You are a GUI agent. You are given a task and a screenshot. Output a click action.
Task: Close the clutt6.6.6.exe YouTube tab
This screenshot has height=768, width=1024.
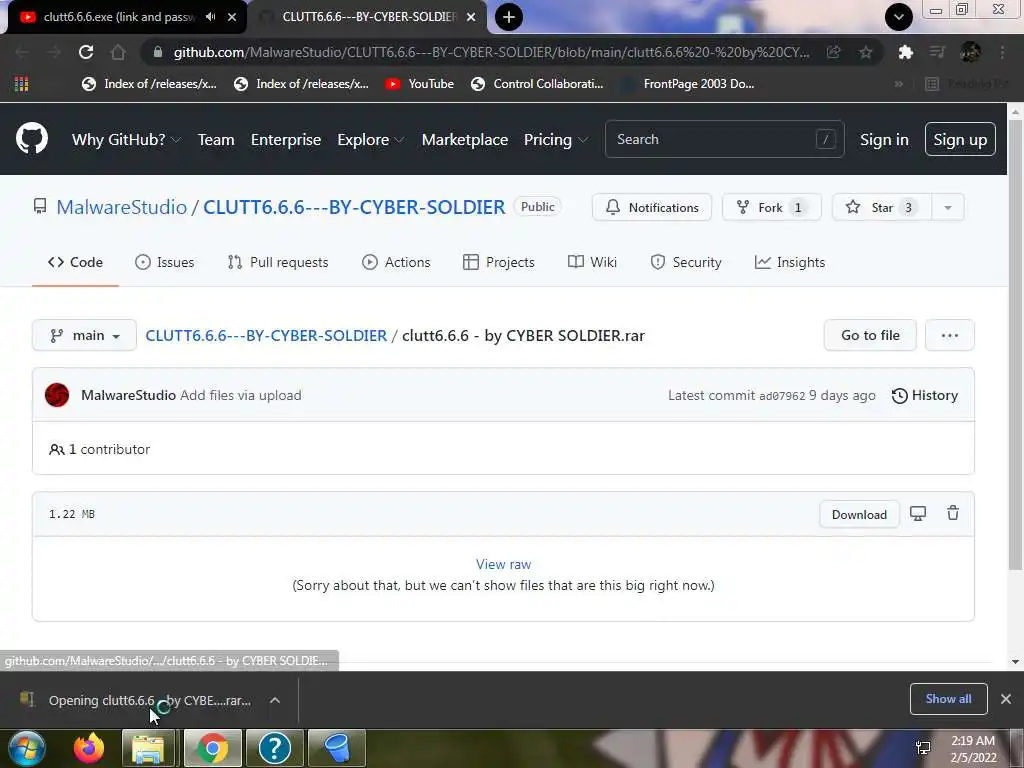232,17
